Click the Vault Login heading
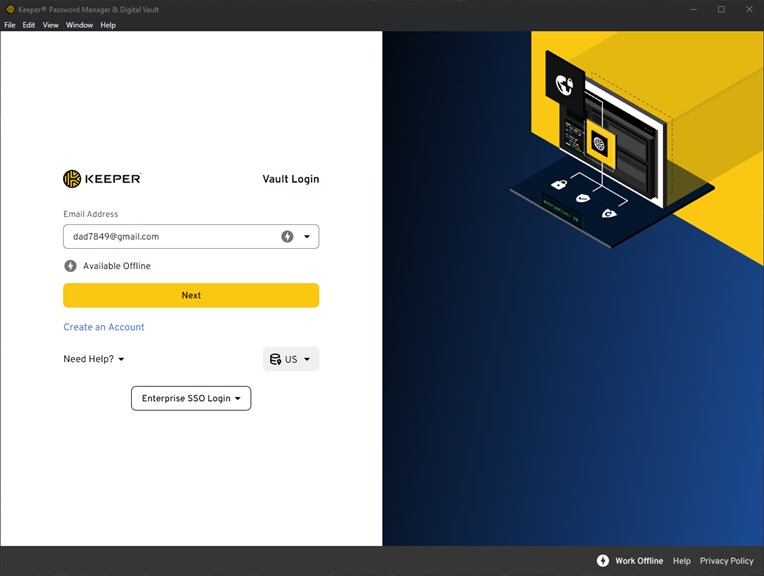764x576 pixels. [x=291, y=179]
